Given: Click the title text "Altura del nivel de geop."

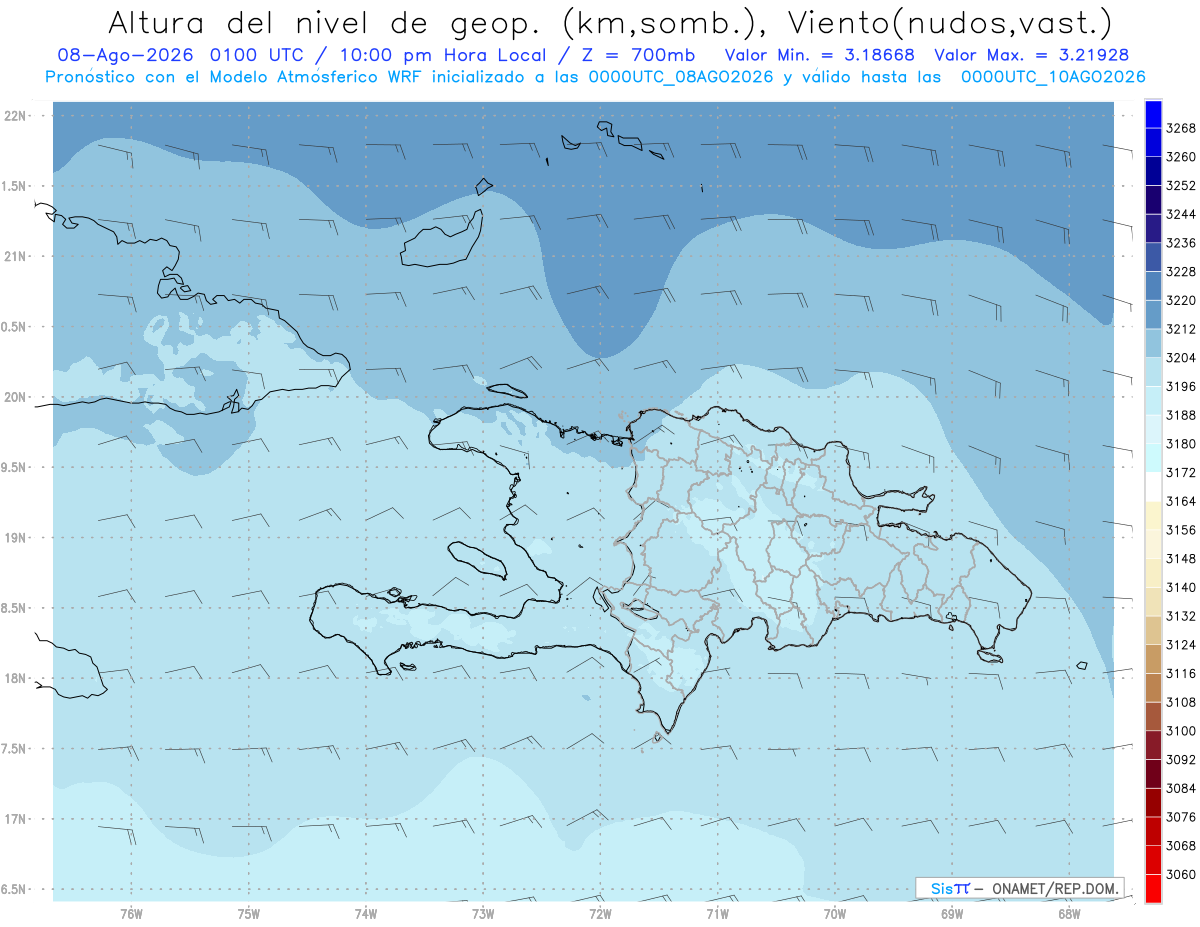Looking at the screenshot, I should click(325, 22).
